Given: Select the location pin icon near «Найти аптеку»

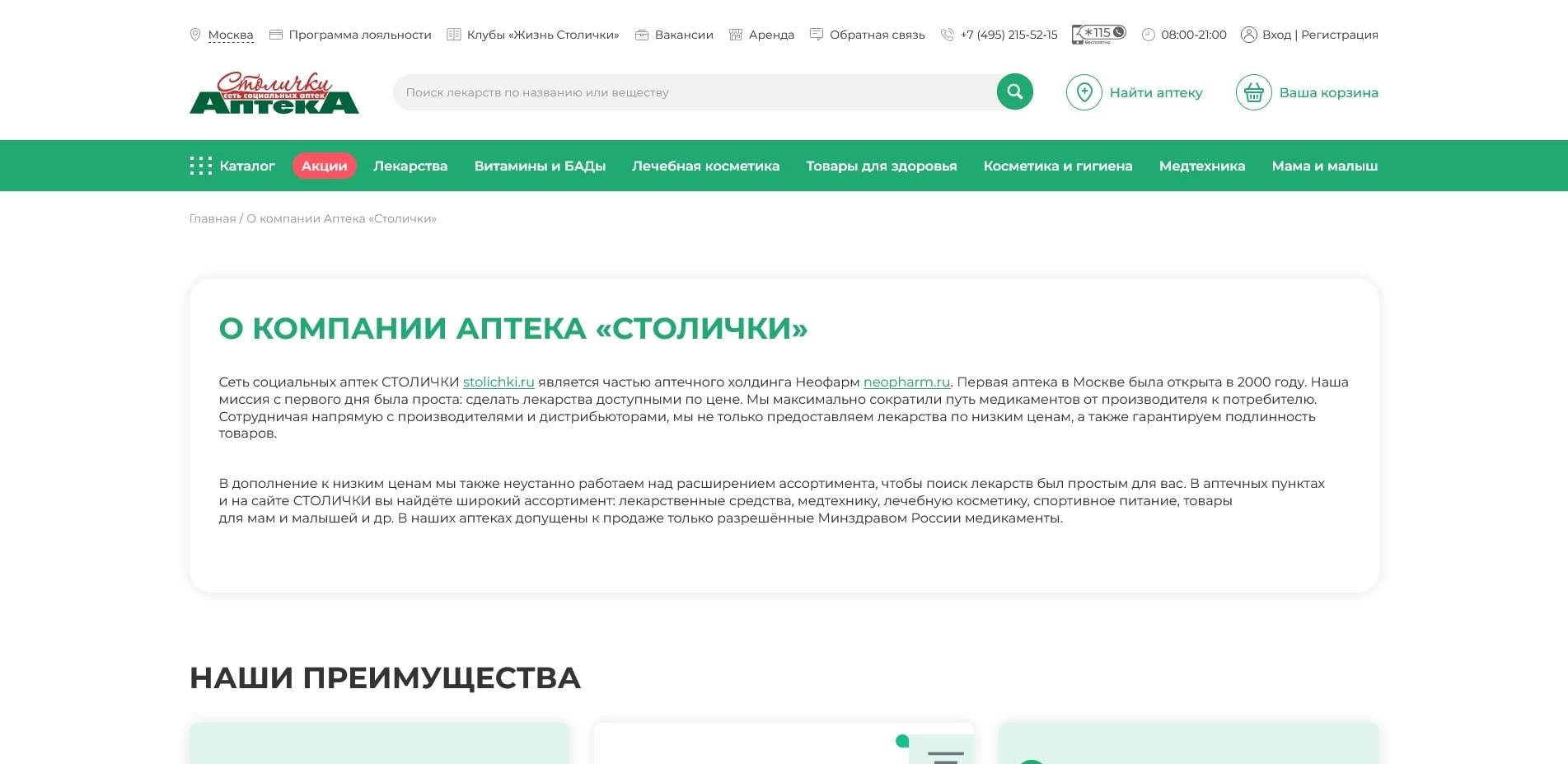Looking at the screenshot, I should click(1083, 92).
